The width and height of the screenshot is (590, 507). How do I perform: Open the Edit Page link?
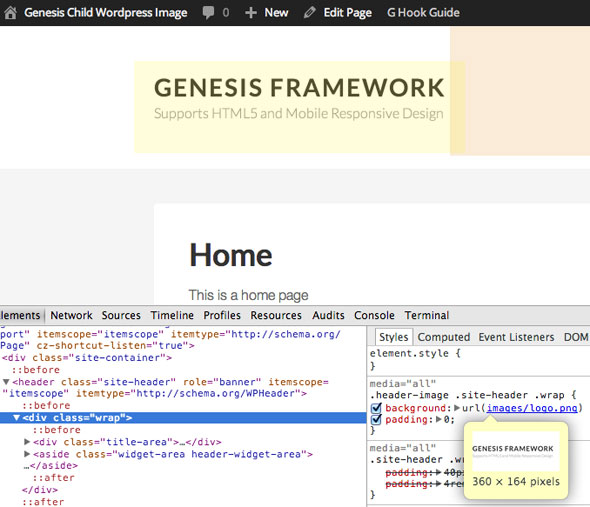click(x=348, y=12)
